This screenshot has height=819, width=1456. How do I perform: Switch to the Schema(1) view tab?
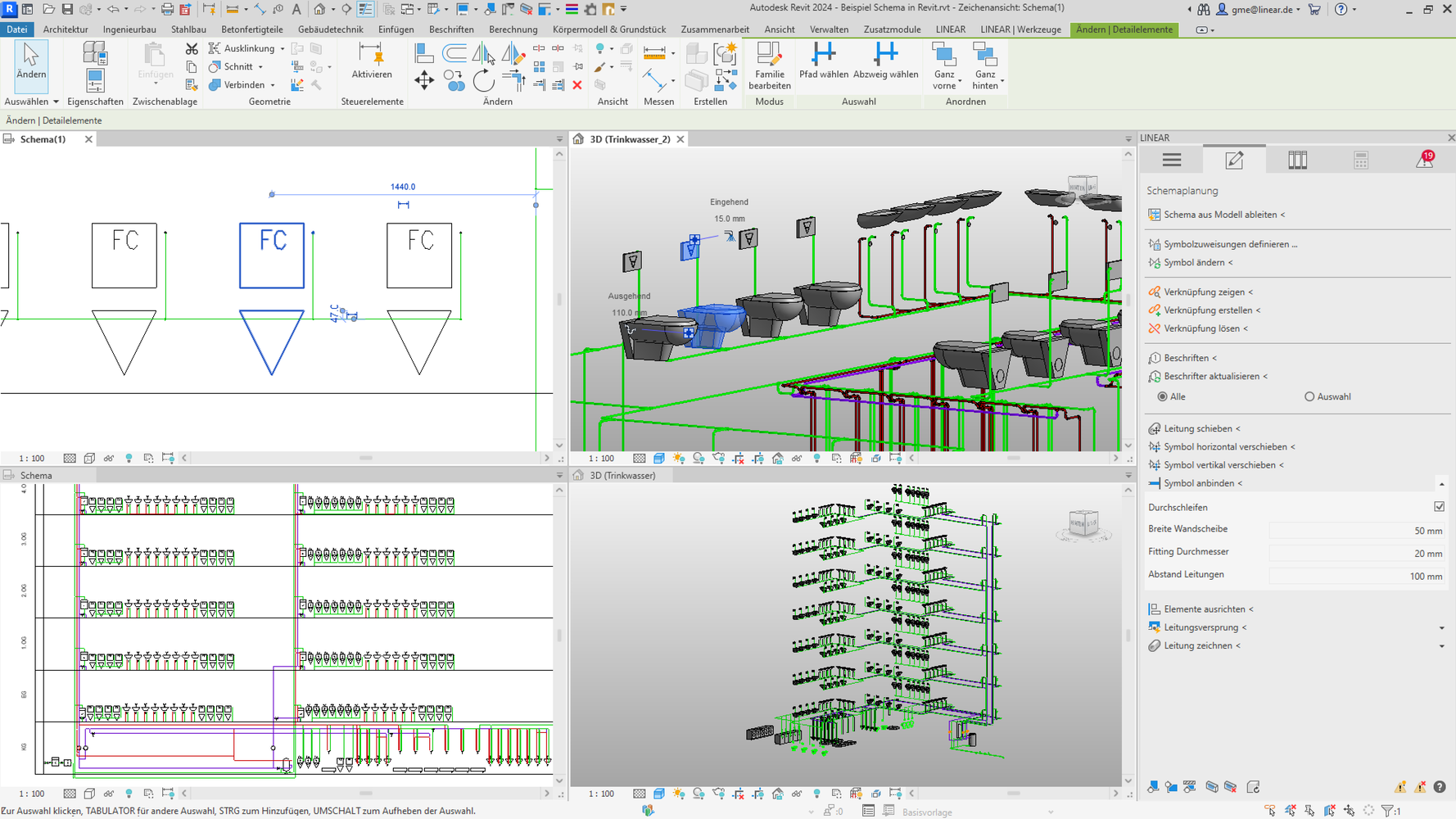[x=43, y=139]
